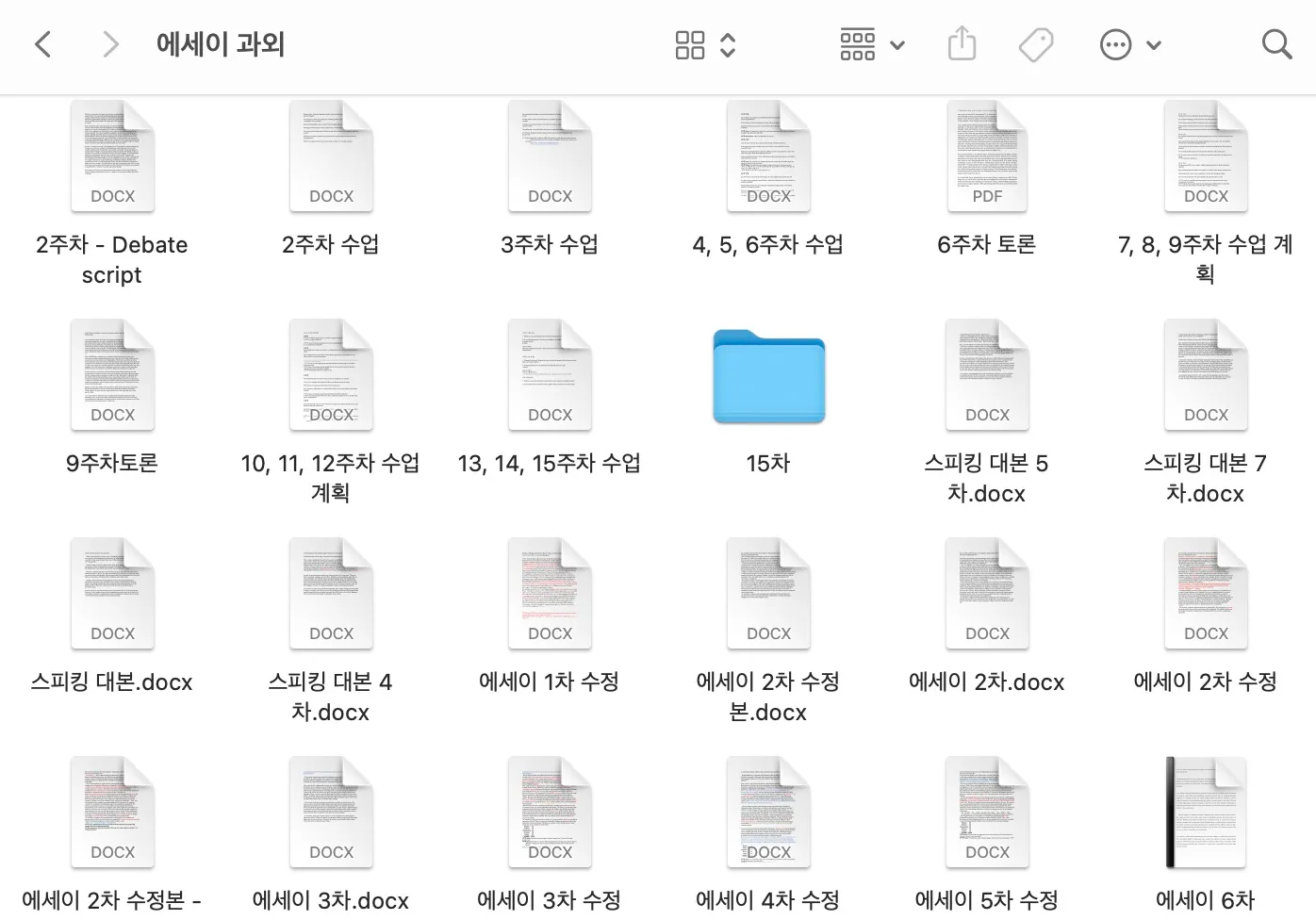Select the '13, 14, 15주차 수업' document

click(x=550, y=374)
